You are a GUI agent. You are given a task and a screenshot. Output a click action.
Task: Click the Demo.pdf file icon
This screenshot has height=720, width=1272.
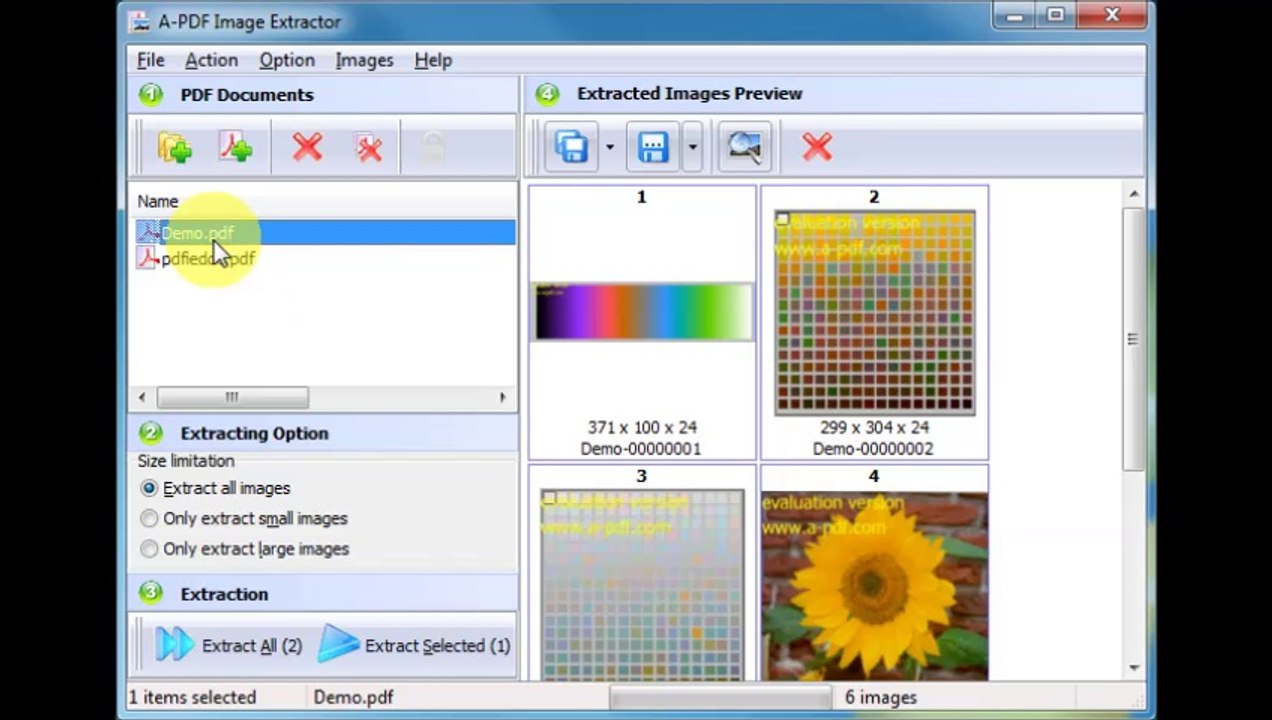148,233
